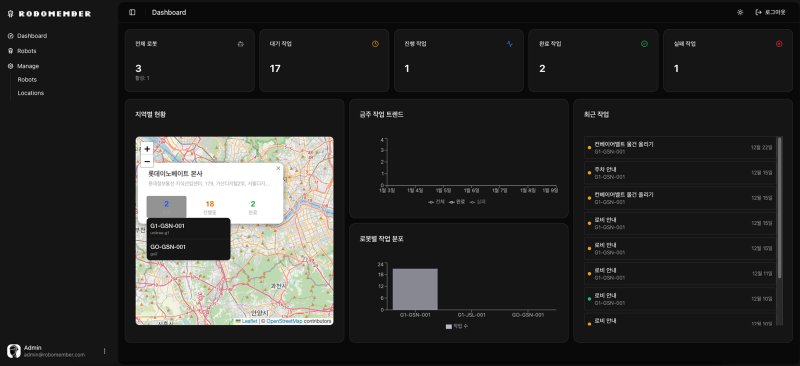Viewport: 800px width, 366px height.
Task: Toggle the sidebar panel icon
Action: [132, 12]
